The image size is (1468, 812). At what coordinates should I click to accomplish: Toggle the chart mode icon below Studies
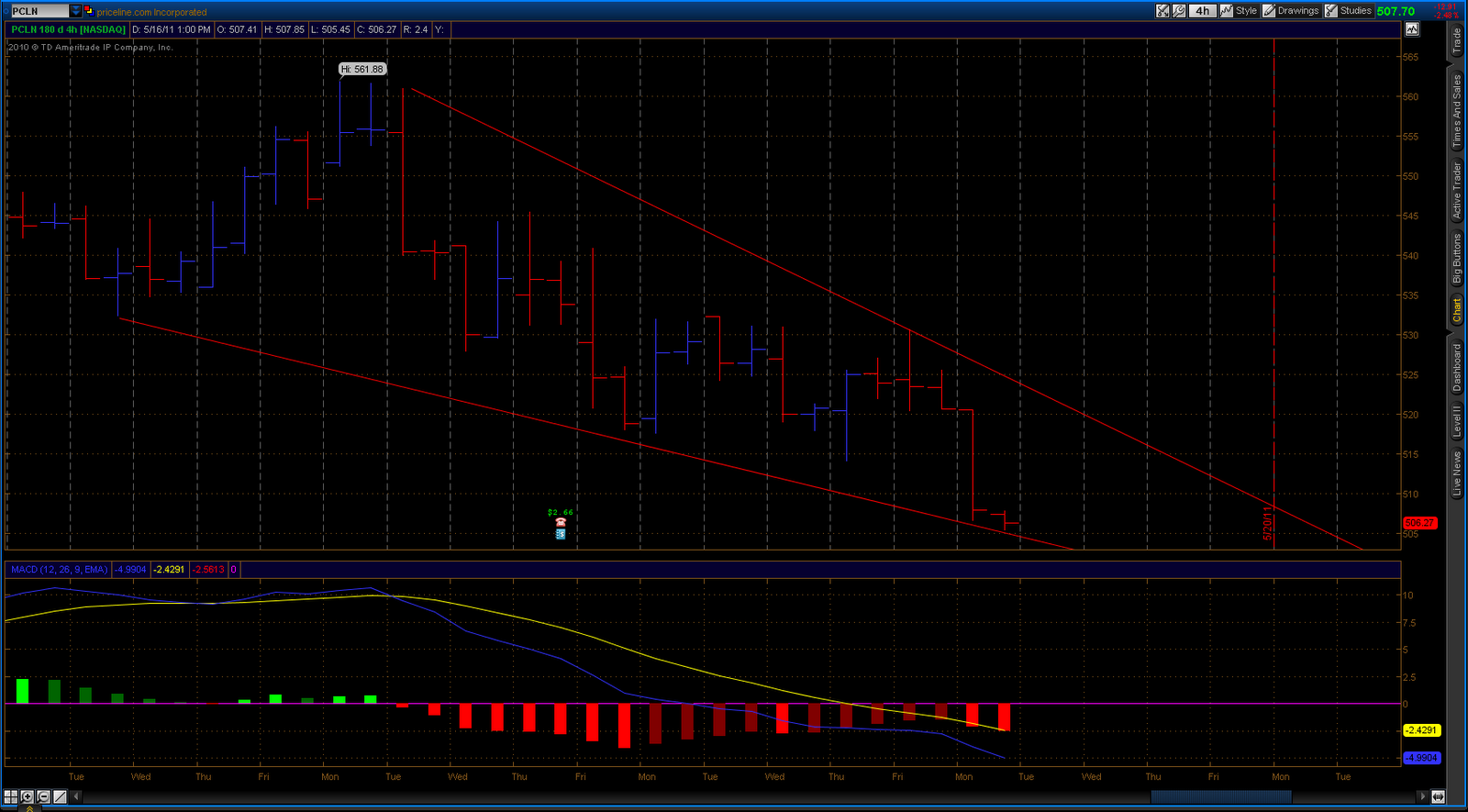pos(1411,29)
